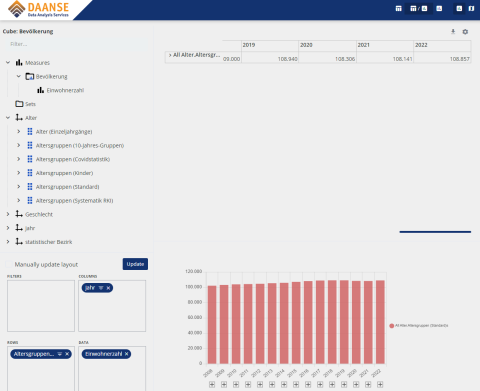
Task: Click the Filter... search field
Action: 76,44
